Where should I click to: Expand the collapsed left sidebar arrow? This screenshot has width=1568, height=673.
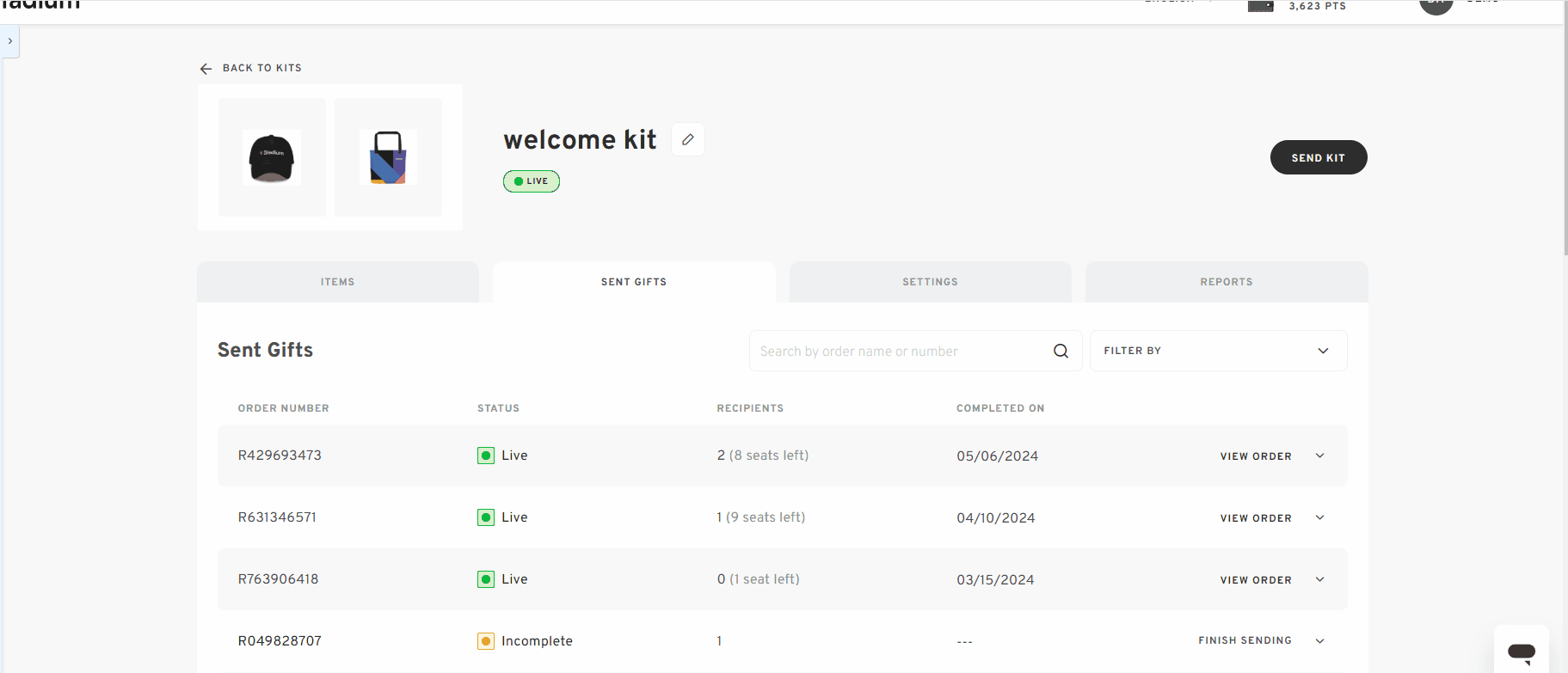[x=9, y=41]
